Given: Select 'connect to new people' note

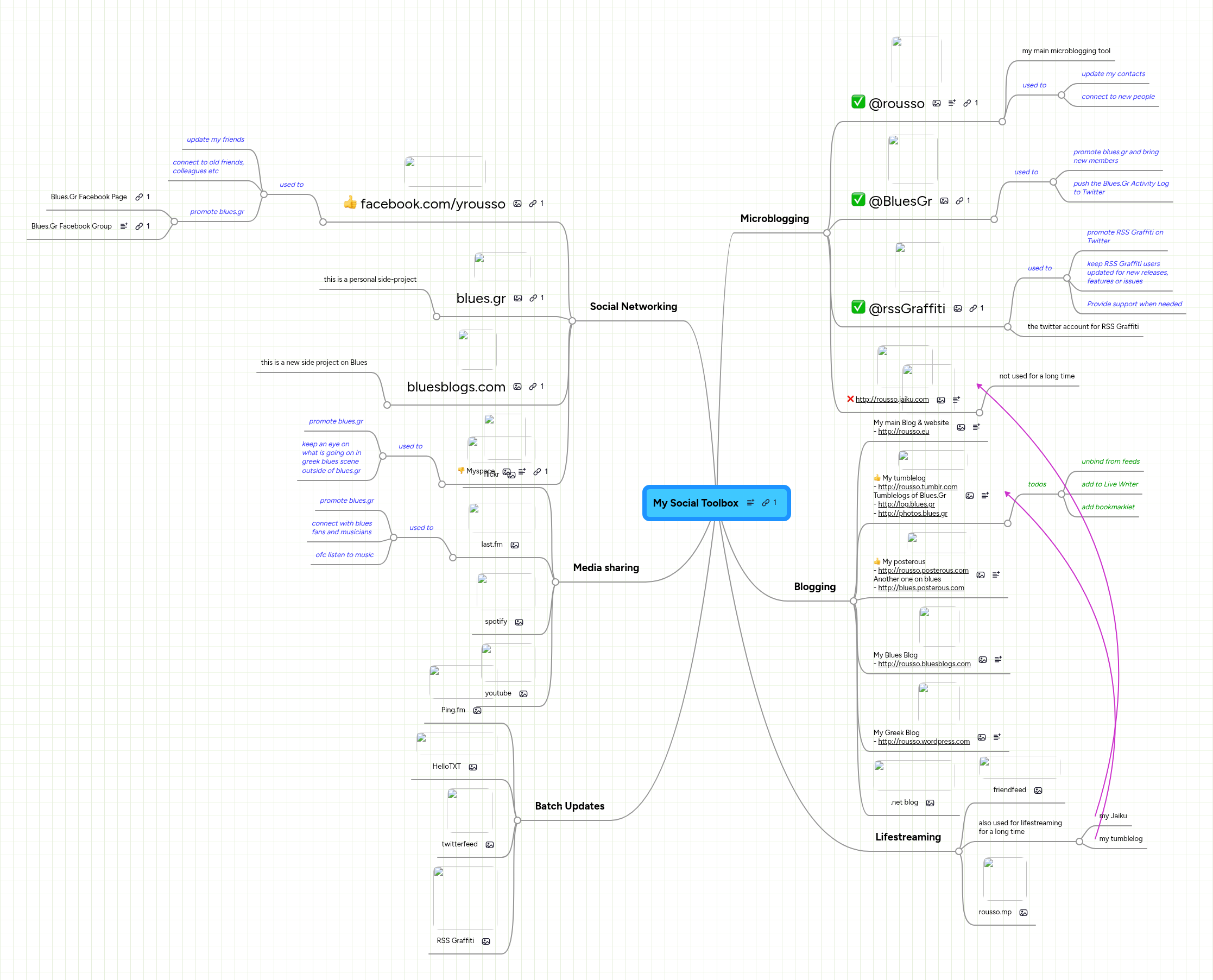Looking at the screenshot, I should point(1117,97).
